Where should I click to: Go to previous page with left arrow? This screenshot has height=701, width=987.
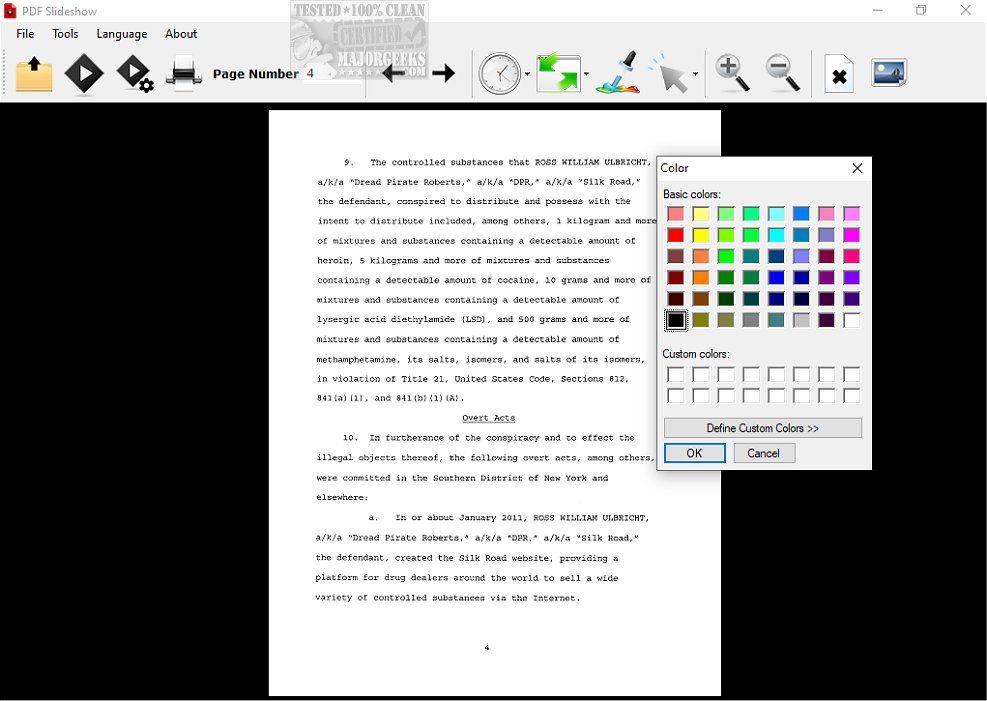click(393, 73)
